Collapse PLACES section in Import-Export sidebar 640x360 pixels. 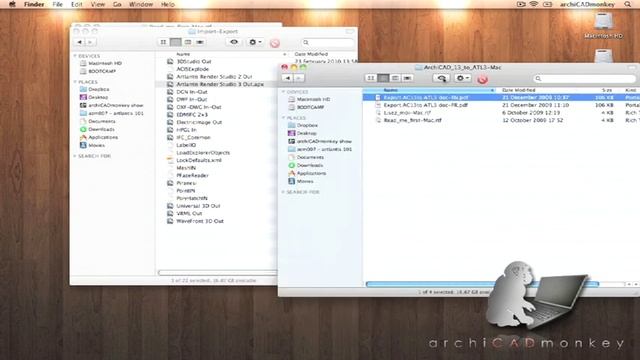[x=75, y=82]
